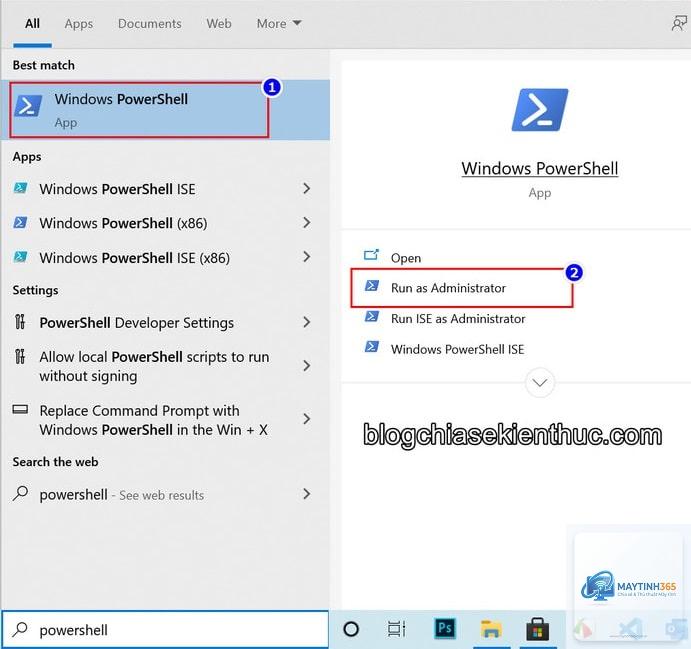Click the search magnifier in the search box
This screenshot has width=691, height=649.
click(x=20, y=629)
